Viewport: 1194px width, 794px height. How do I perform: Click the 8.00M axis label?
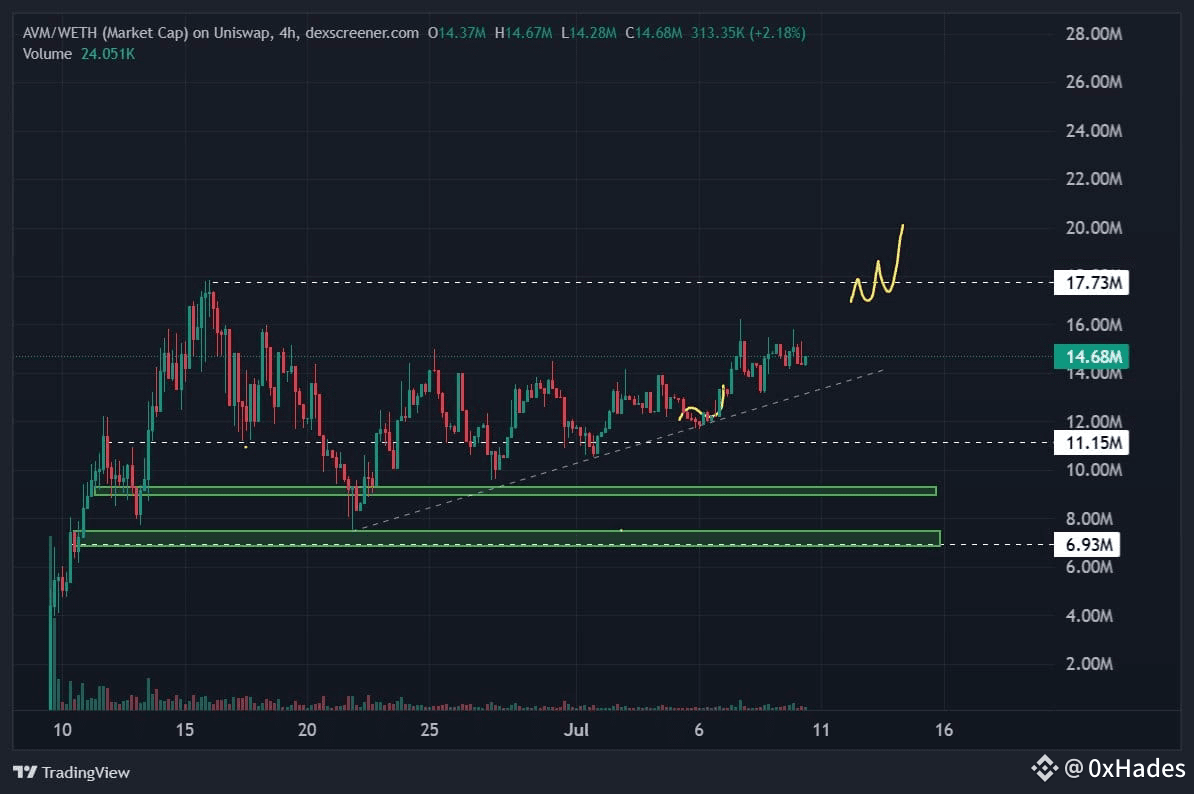(x=1089, y=519)
